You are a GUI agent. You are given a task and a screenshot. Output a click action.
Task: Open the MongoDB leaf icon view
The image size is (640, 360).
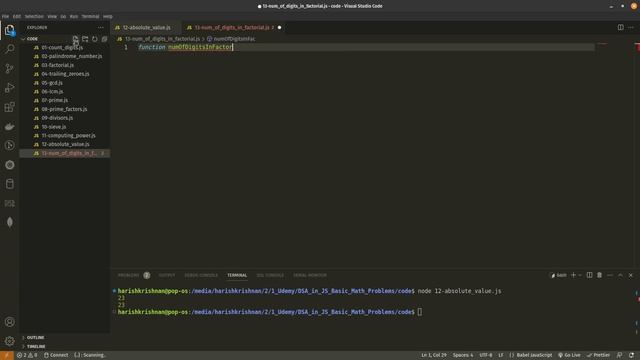tap(9, 222)
